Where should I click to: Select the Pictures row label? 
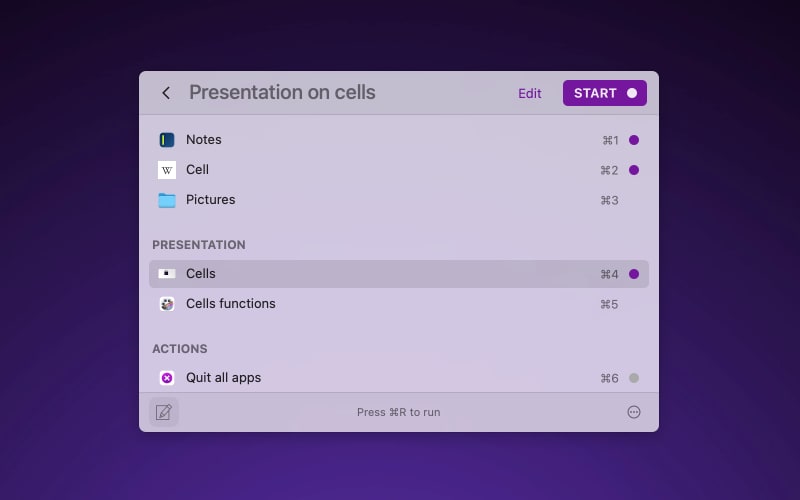click(x=210, y=200)
